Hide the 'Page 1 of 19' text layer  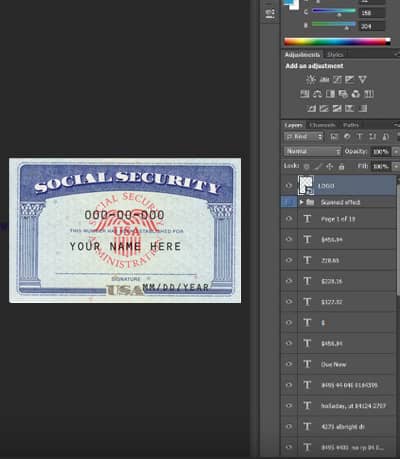tap(289, 219)
